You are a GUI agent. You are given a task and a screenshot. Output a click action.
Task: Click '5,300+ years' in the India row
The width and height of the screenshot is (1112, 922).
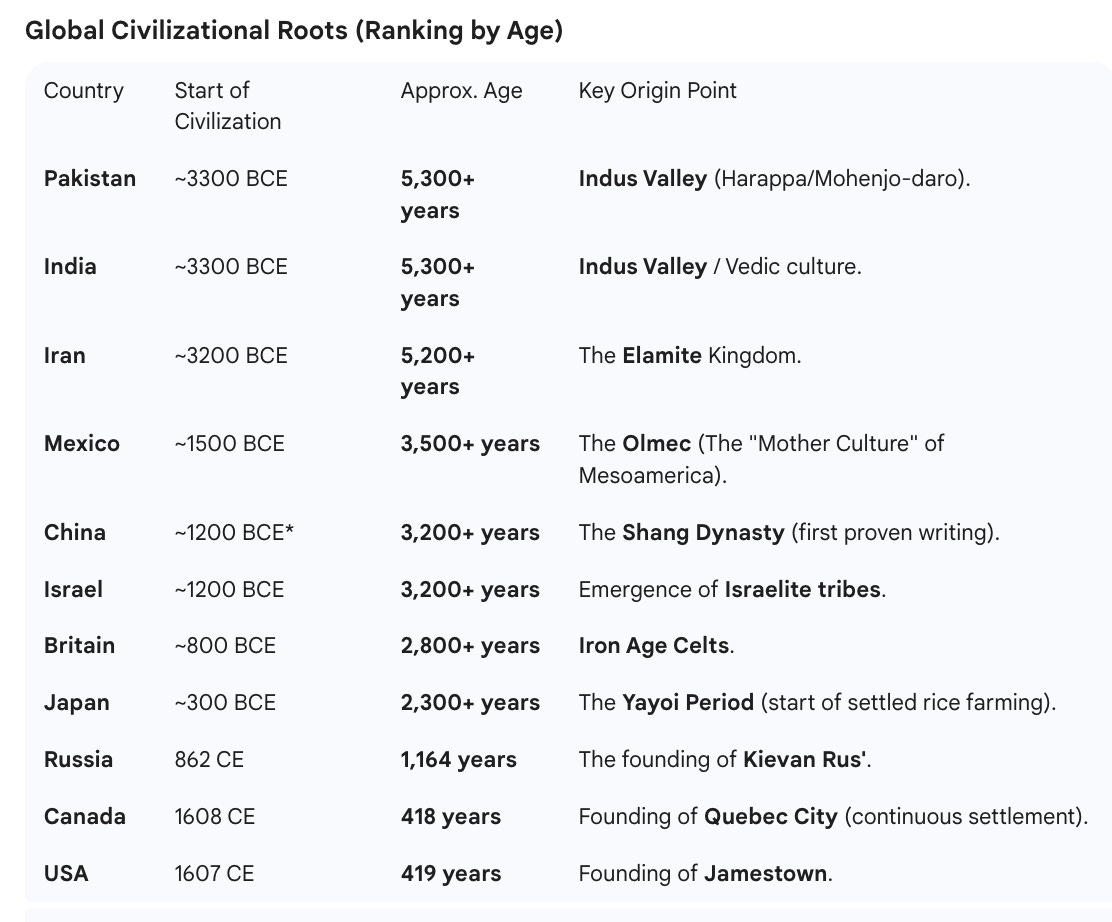click(x=438, y=282)
